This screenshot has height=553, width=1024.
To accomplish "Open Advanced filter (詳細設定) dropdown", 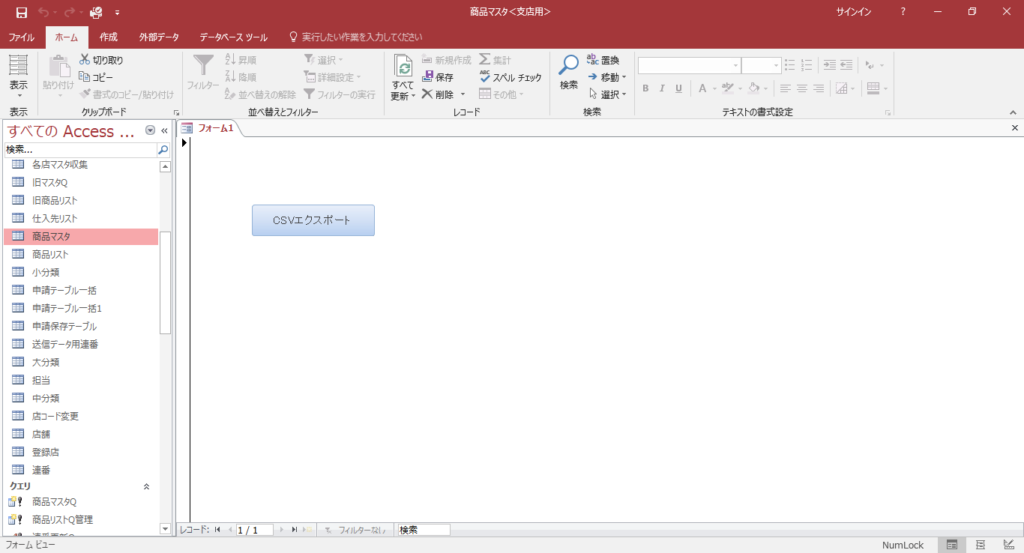I will [332, 77].
